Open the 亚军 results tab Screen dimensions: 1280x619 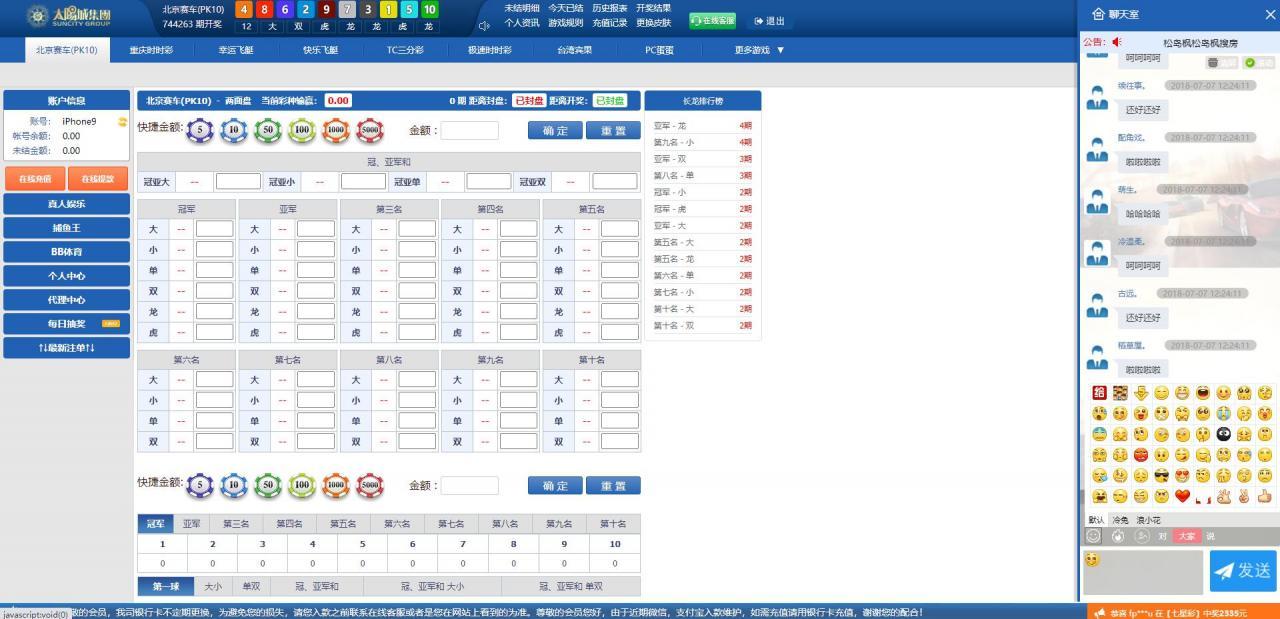(x=191, y=524)
